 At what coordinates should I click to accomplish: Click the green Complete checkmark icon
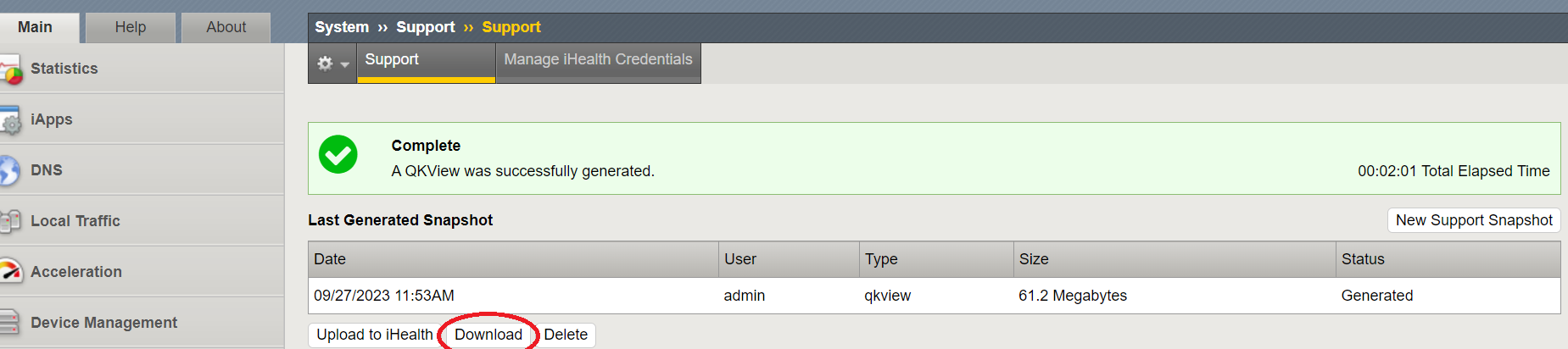click(x=338, y=154)
